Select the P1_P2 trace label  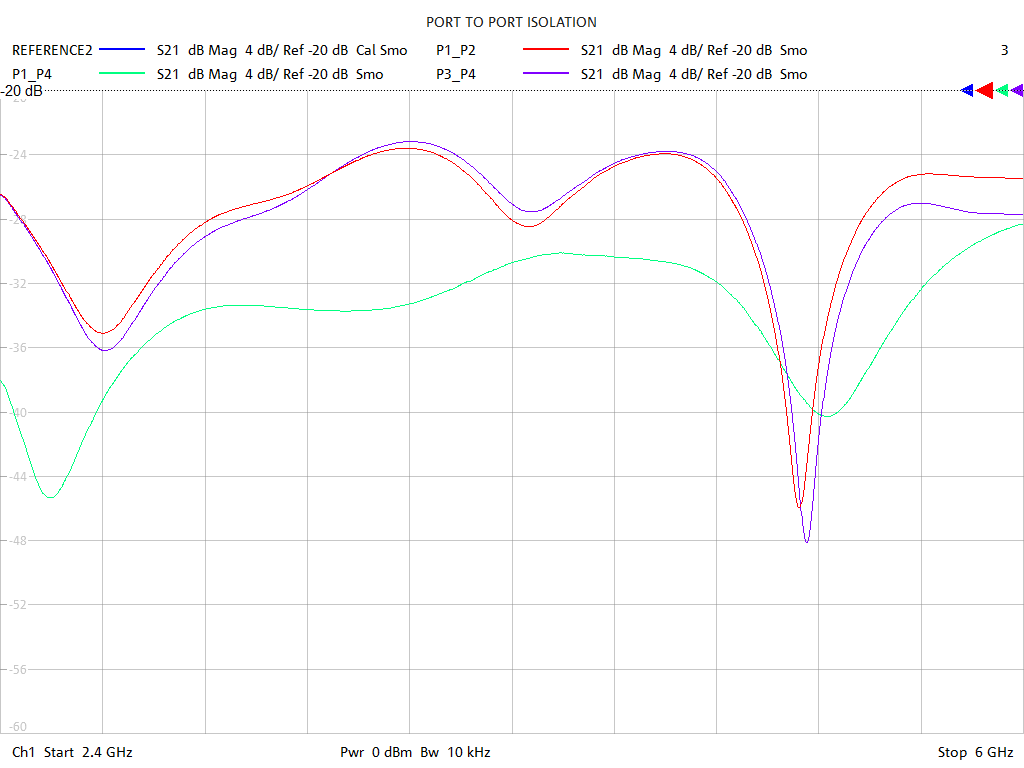(456, 50)
